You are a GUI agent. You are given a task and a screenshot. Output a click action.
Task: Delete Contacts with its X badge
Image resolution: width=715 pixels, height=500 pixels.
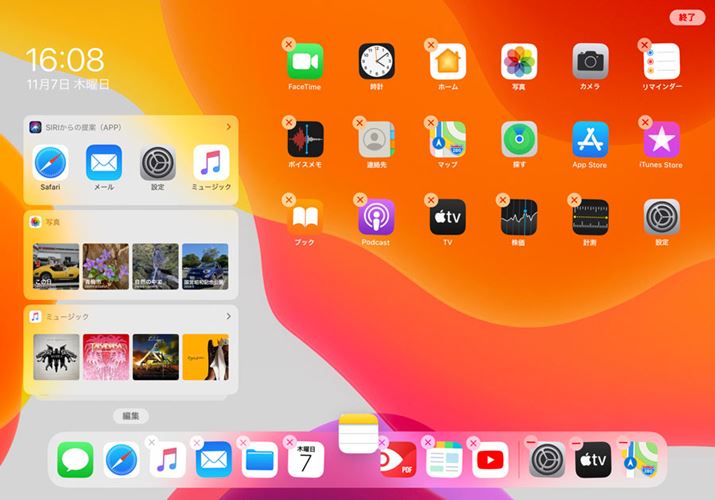click(359, 122)
